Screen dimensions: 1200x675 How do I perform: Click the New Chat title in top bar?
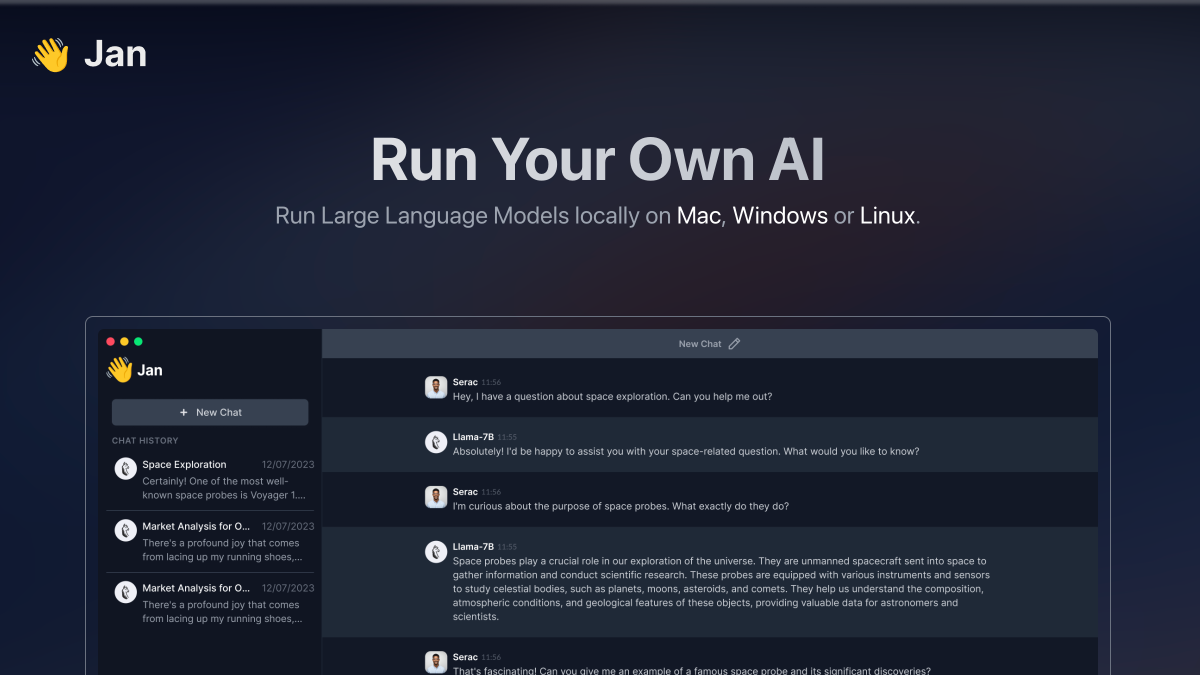(x=699, y=344)
